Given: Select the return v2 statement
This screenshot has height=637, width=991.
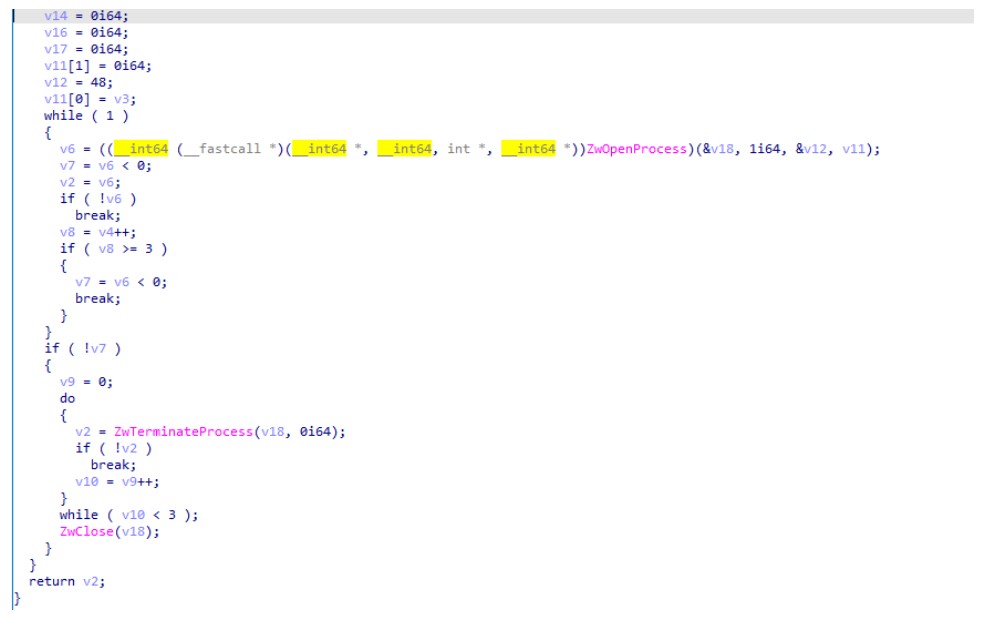Looking at the screenshot, I should (x=66, y=581).
